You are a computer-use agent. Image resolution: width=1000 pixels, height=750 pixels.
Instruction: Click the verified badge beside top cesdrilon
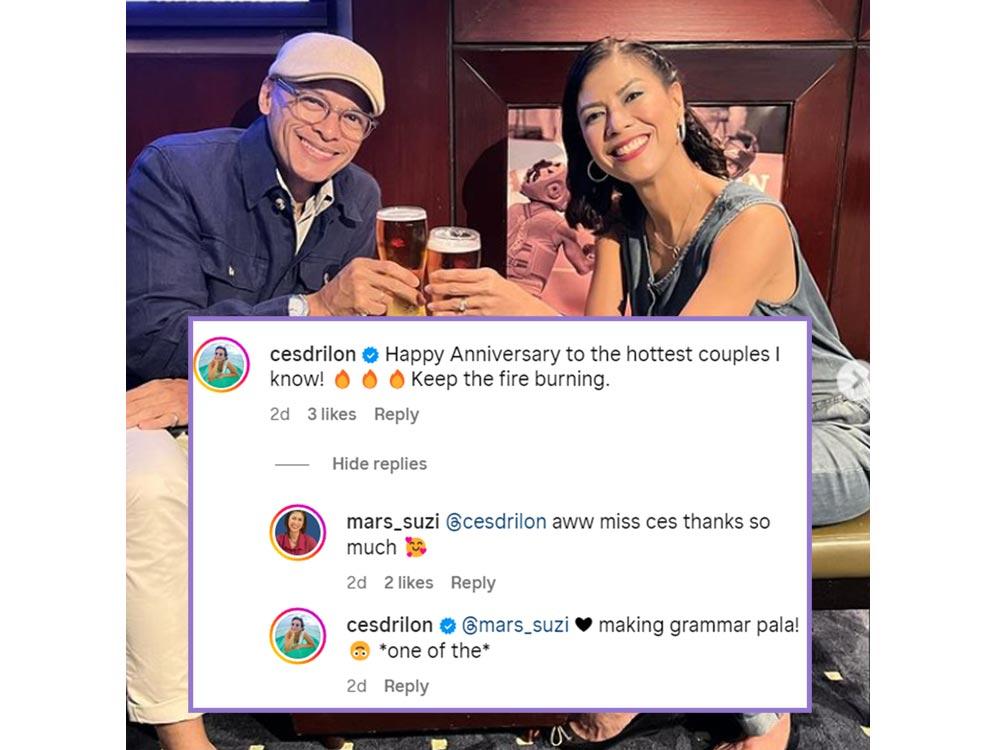371,355
